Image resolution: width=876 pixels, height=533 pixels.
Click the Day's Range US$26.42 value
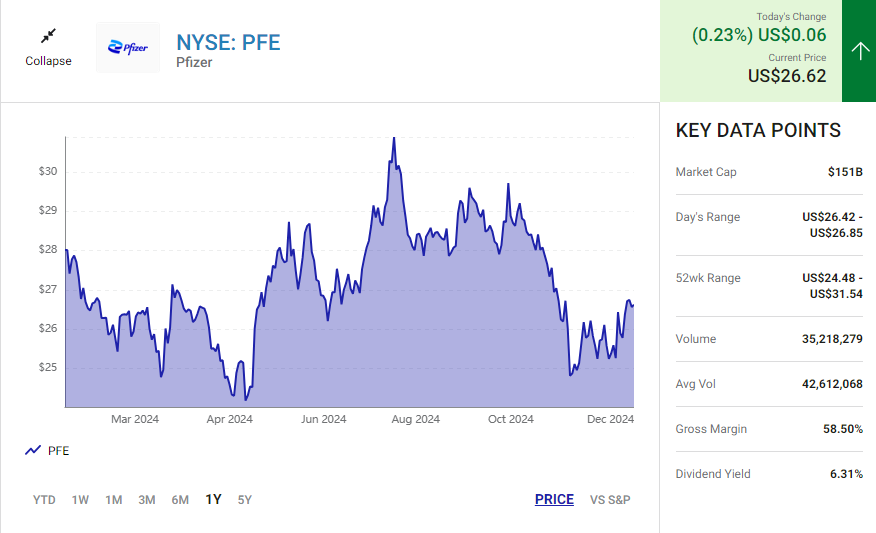[x=832, y=225]
